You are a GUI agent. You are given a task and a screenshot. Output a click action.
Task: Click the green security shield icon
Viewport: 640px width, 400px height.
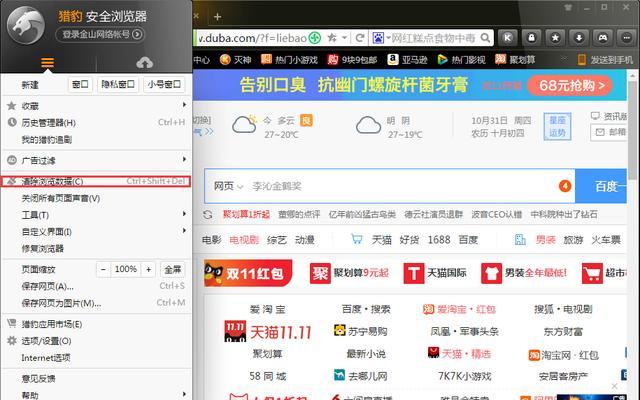click(314, 38)
